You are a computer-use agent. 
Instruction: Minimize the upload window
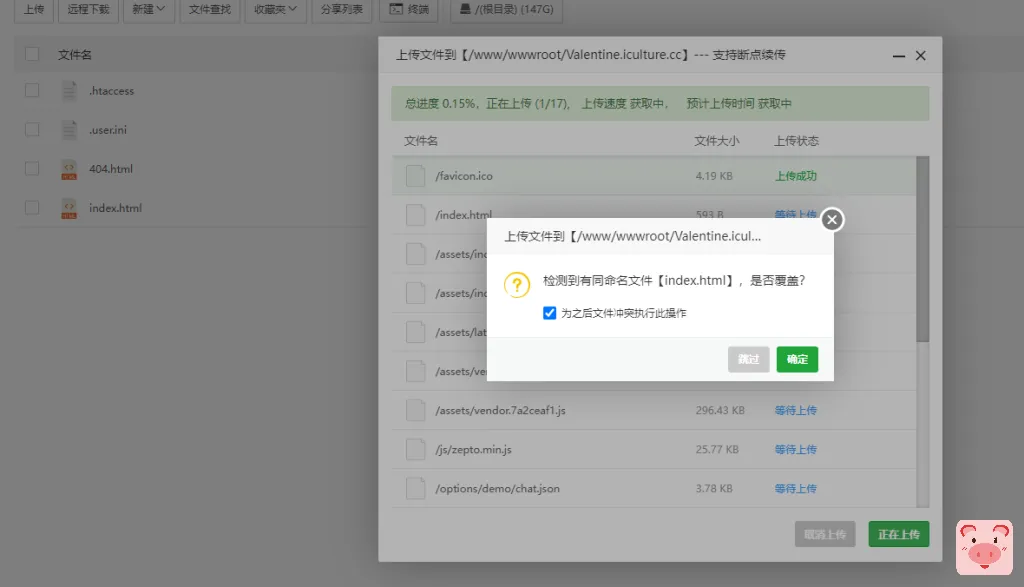(899, 56)
